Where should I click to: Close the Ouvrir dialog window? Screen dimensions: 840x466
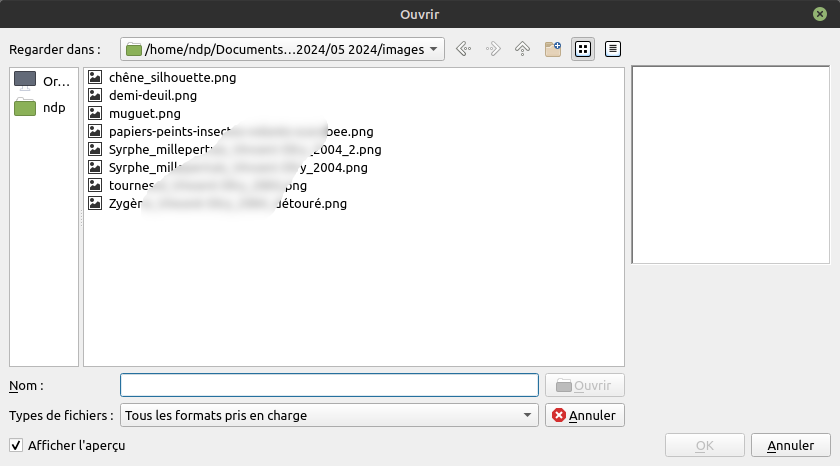(820, 13)
